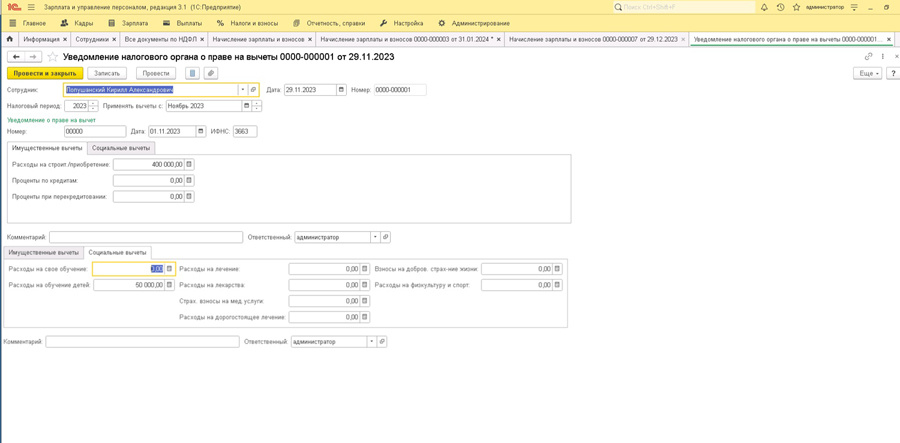Open calculator for Расходы на свое обучение
This screenshot has height=443, width=900.
click(x=169, y=269)
